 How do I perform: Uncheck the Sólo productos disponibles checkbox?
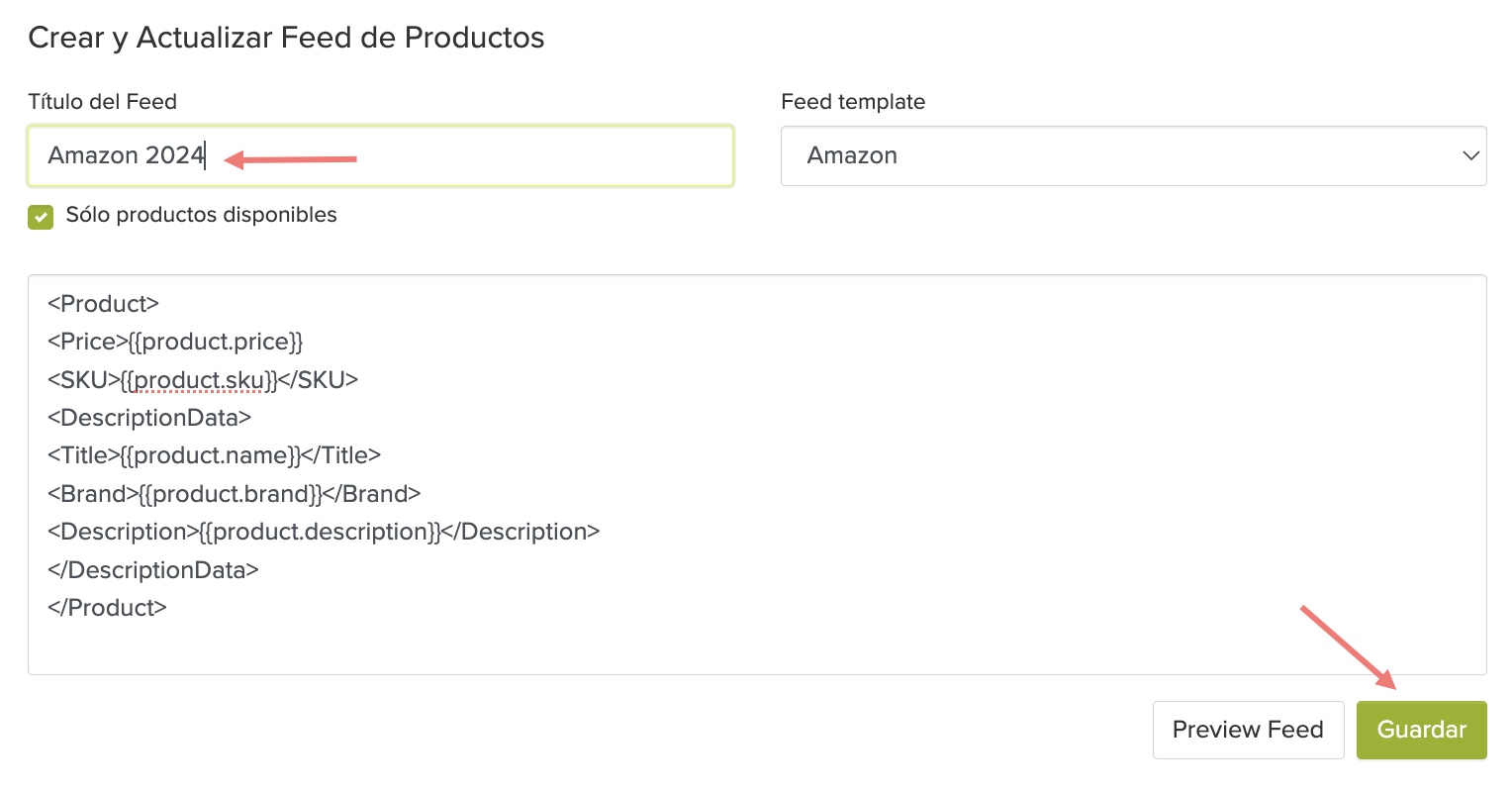coord(41,217)
